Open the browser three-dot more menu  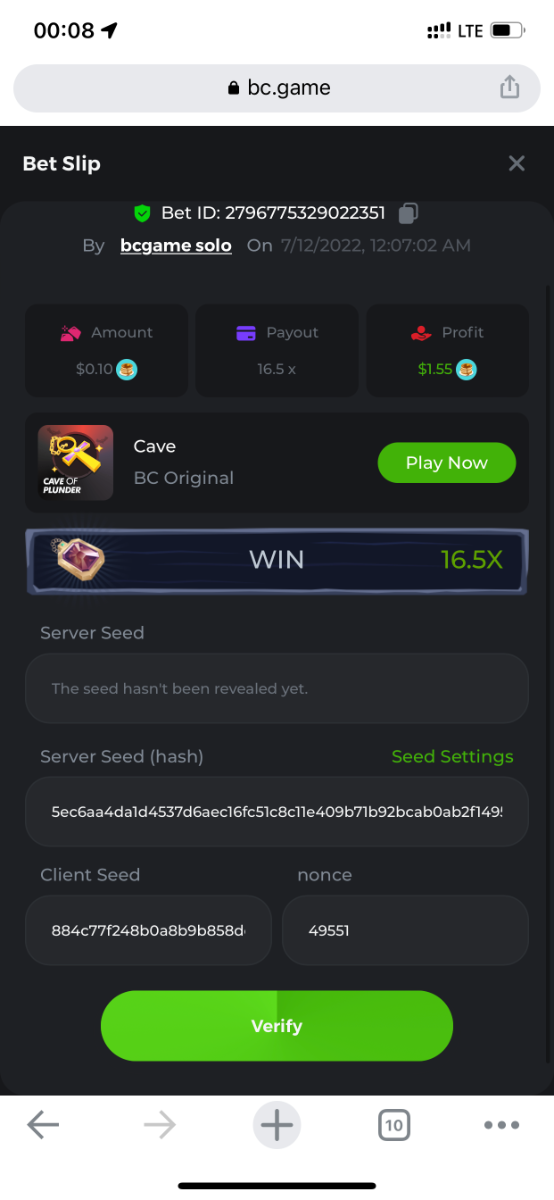tap(501, 1125)
